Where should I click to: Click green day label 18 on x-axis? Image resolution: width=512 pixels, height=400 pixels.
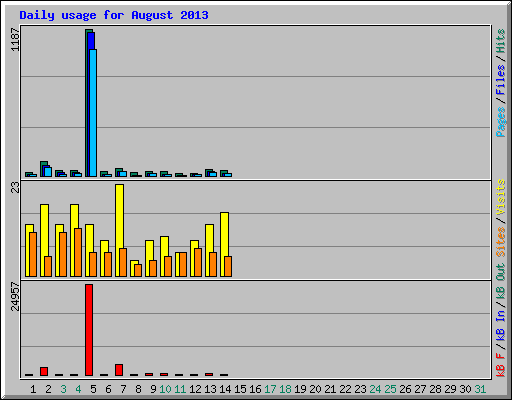coord(285,389)
